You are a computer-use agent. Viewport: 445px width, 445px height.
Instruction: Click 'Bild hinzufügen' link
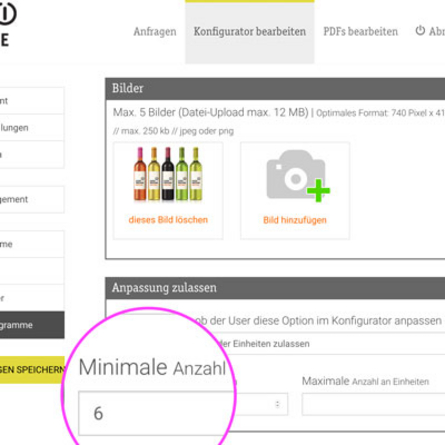295,220
